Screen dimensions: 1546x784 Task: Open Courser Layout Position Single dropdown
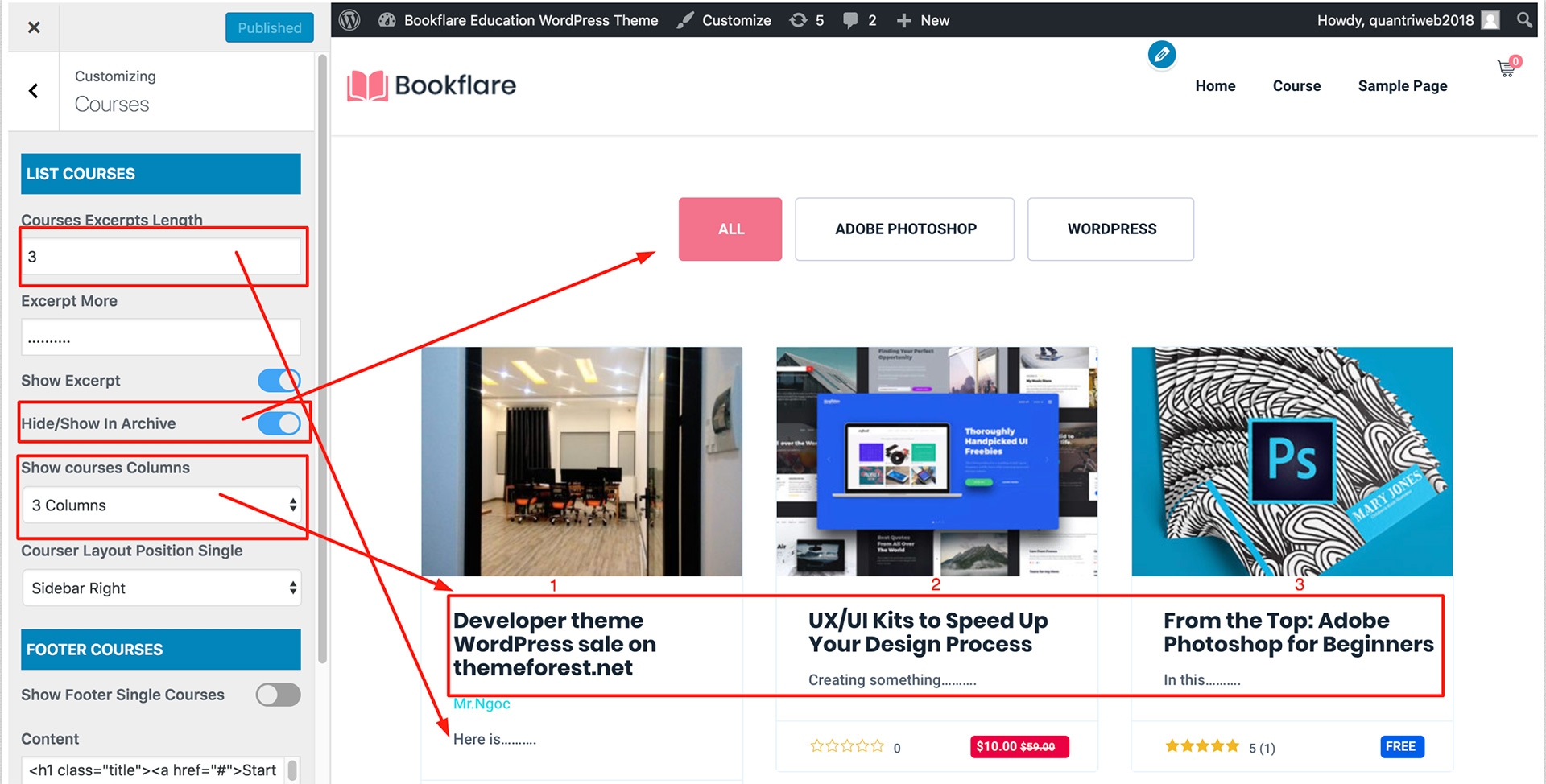click(x=161, y=588)
